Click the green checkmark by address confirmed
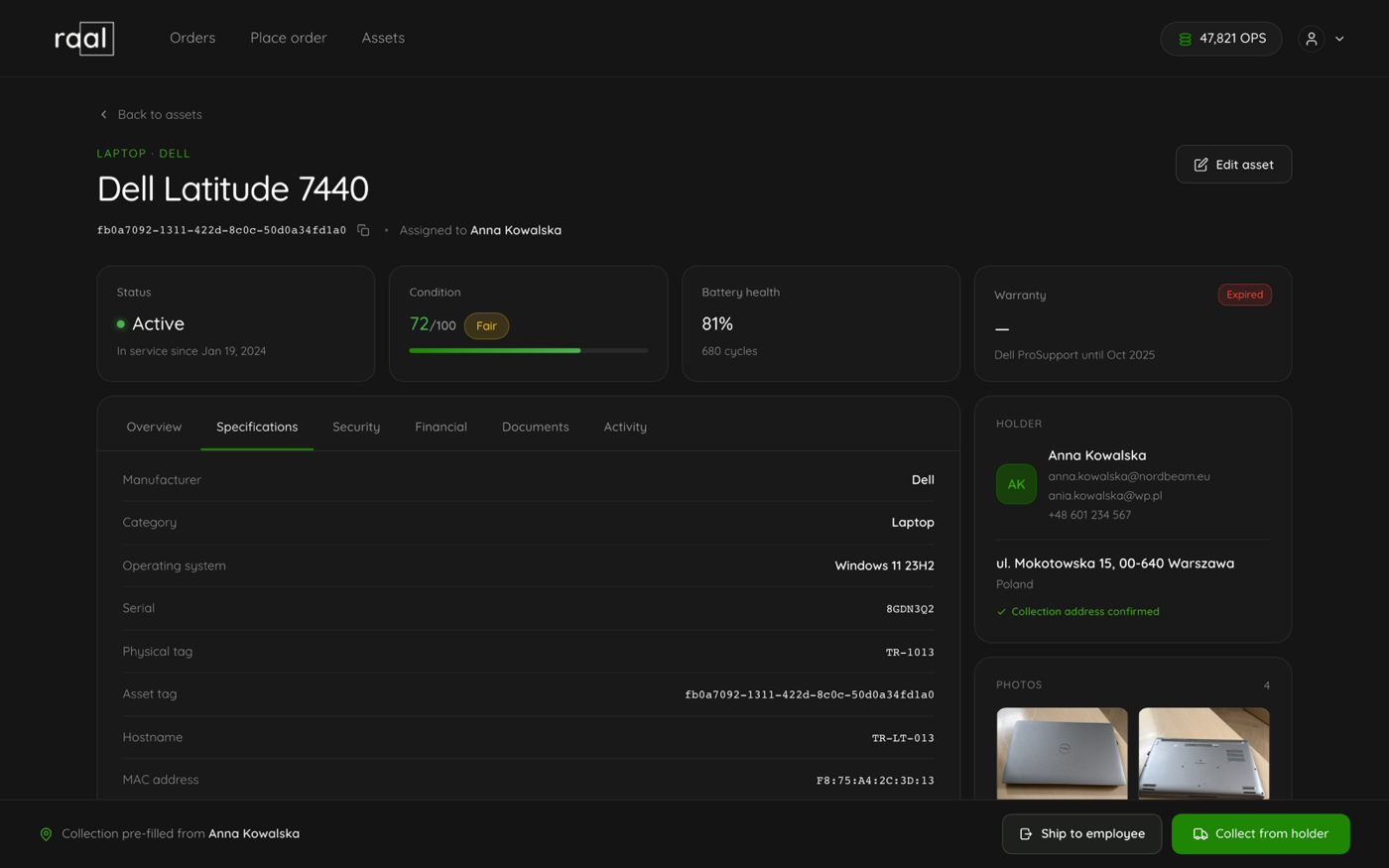Image resolution: width=1389 pixels, height=868 pixels. pos(1001,612)
